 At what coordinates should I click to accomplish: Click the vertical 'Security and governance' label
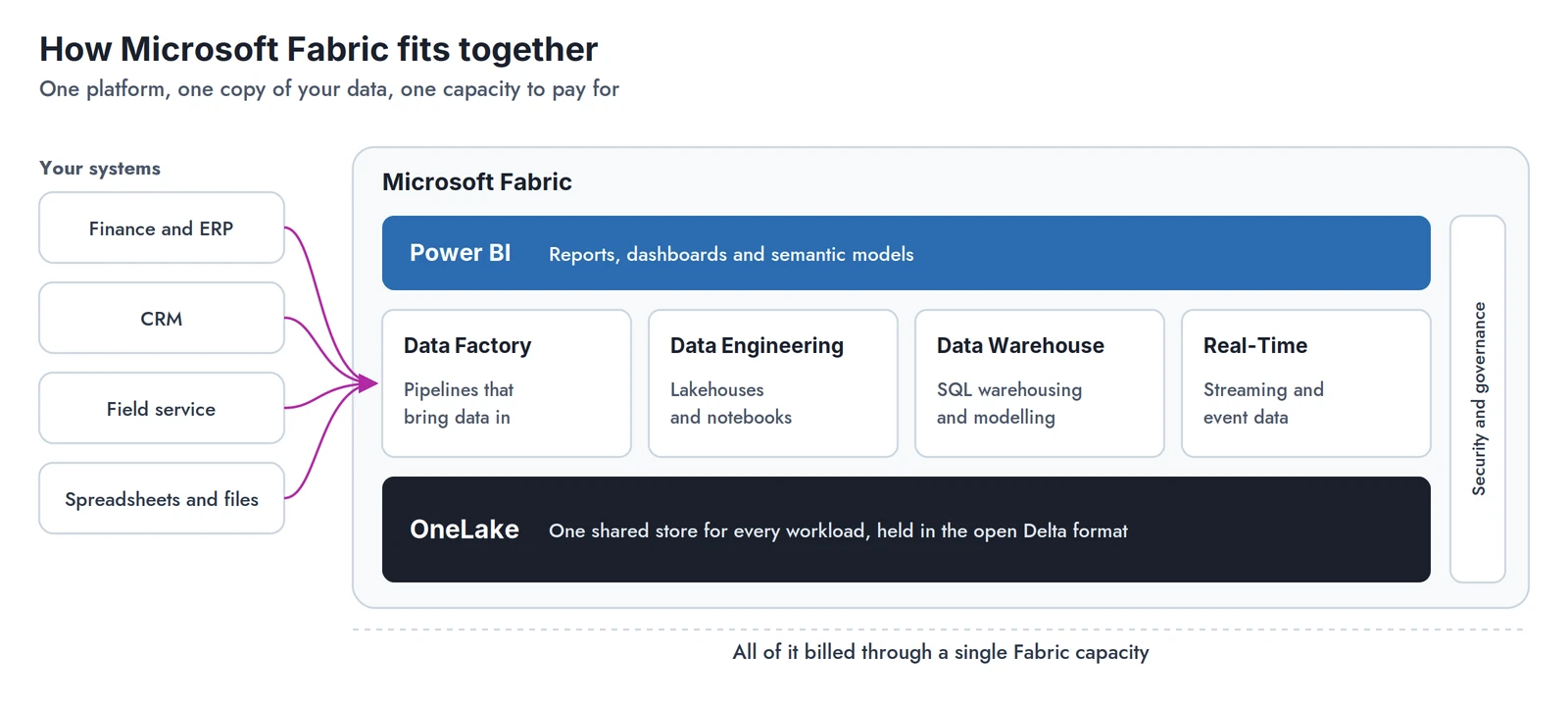point(1479,398)
